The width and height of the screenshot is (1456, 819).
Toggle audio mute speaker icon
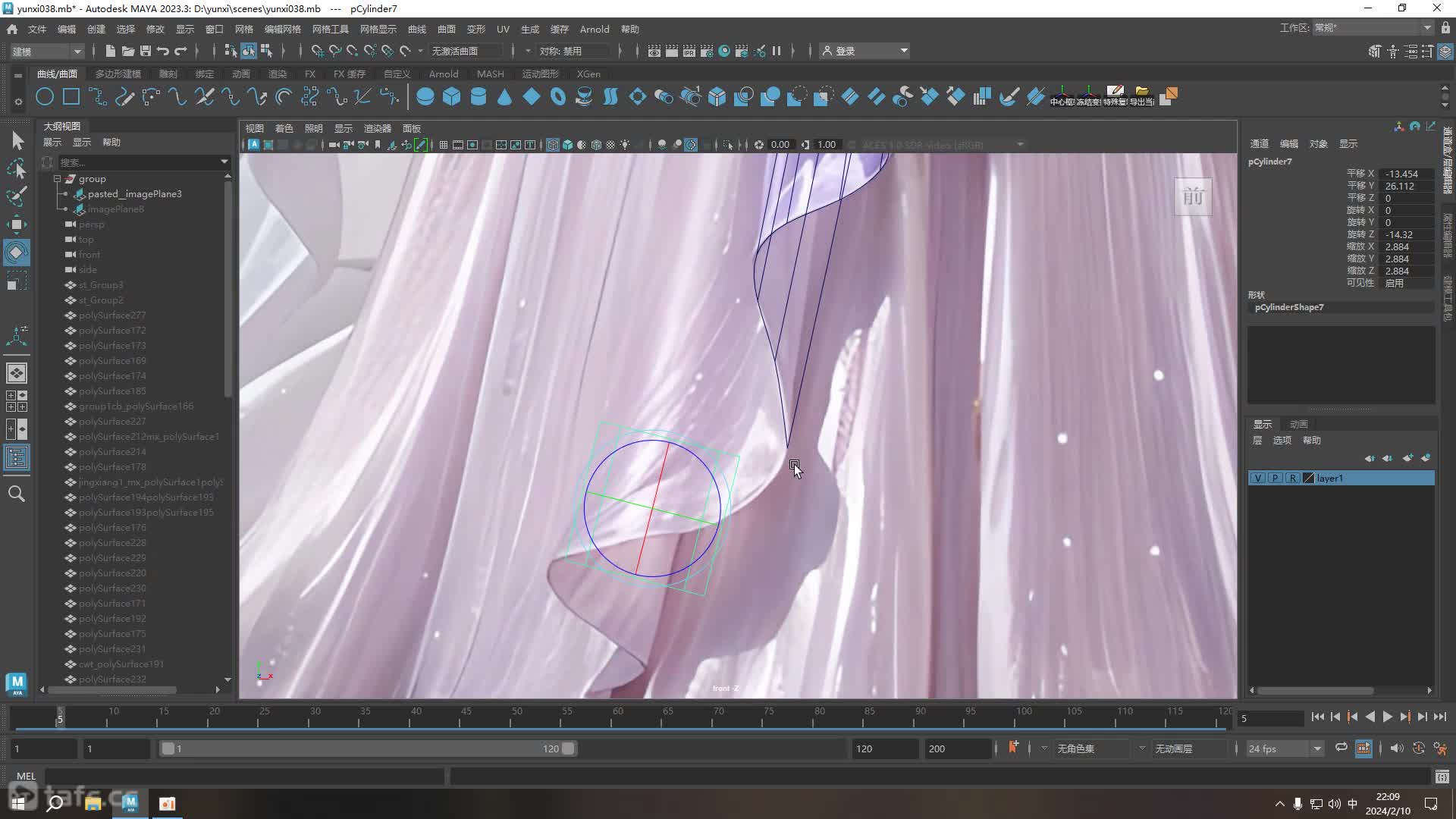tap(1397, 748)
